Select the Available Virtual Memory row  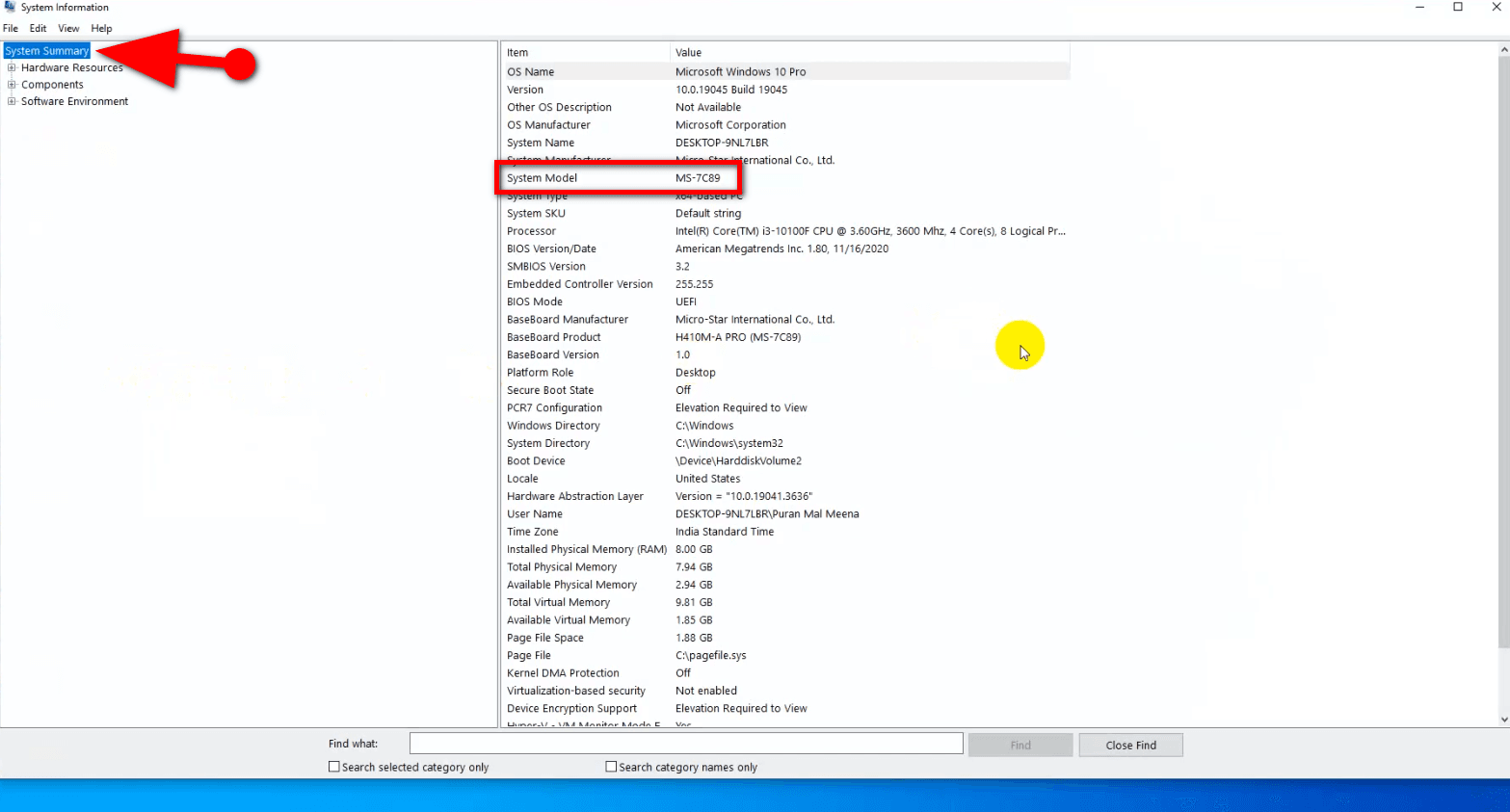click(785, 619)
